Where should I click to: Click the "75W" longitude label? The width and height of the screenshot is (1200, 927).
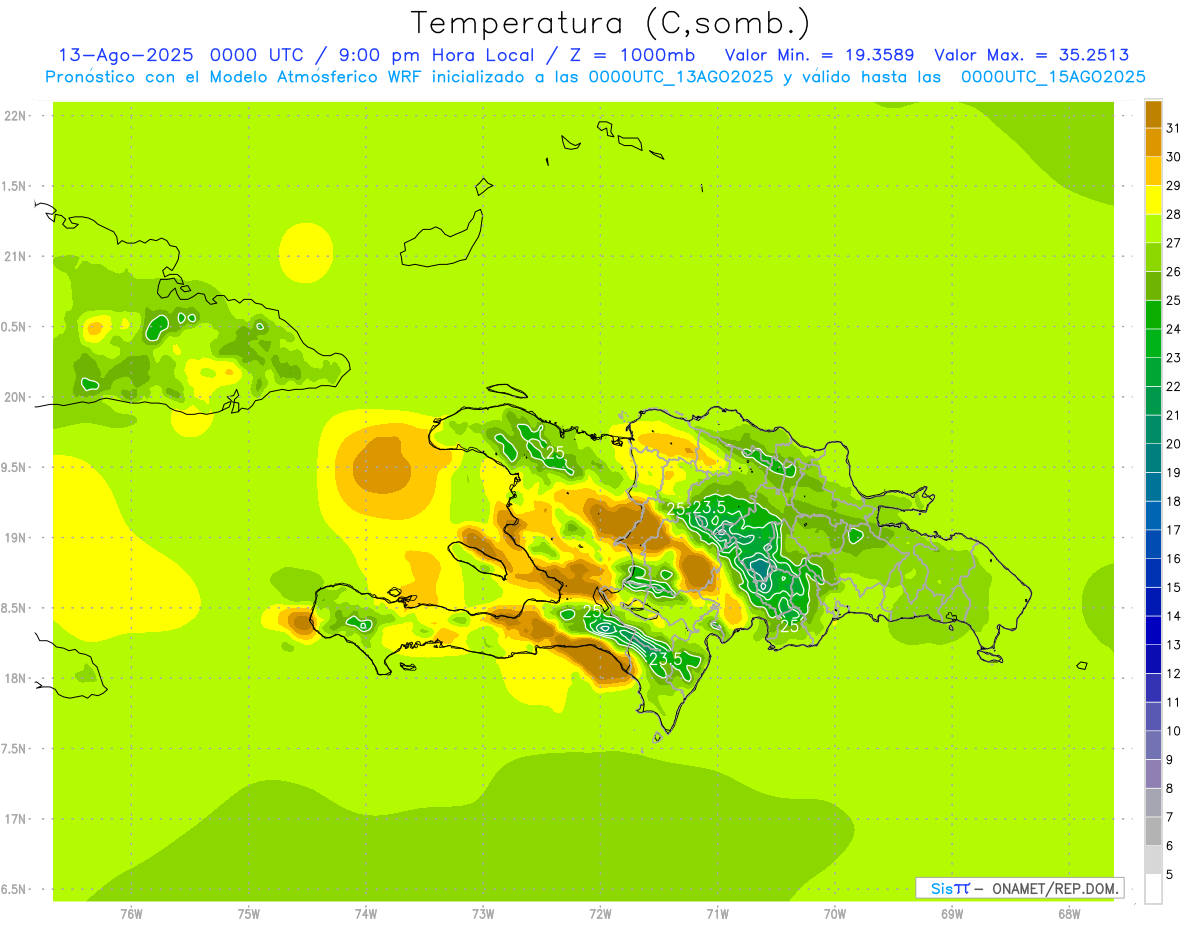[x=249, y=914]
